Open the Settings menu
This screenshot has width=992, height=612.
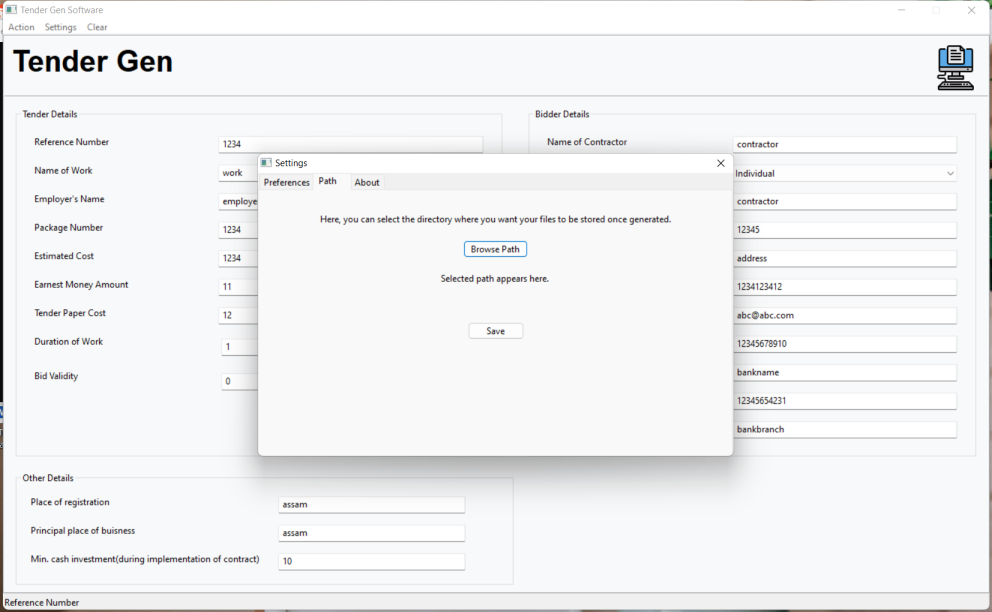(x=60, y=27)
